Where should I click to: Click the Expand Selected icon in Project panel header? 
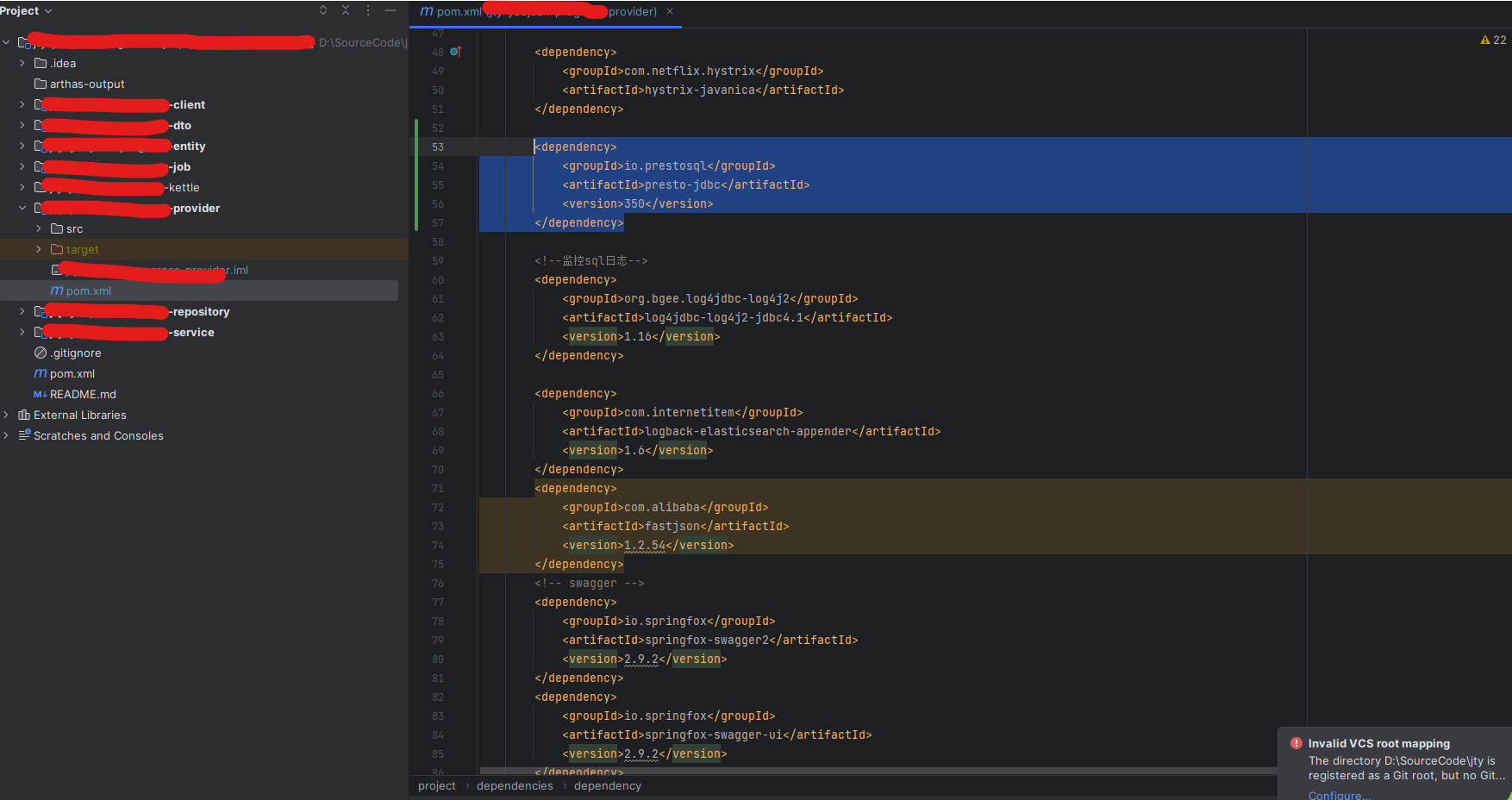click(323, 10)
